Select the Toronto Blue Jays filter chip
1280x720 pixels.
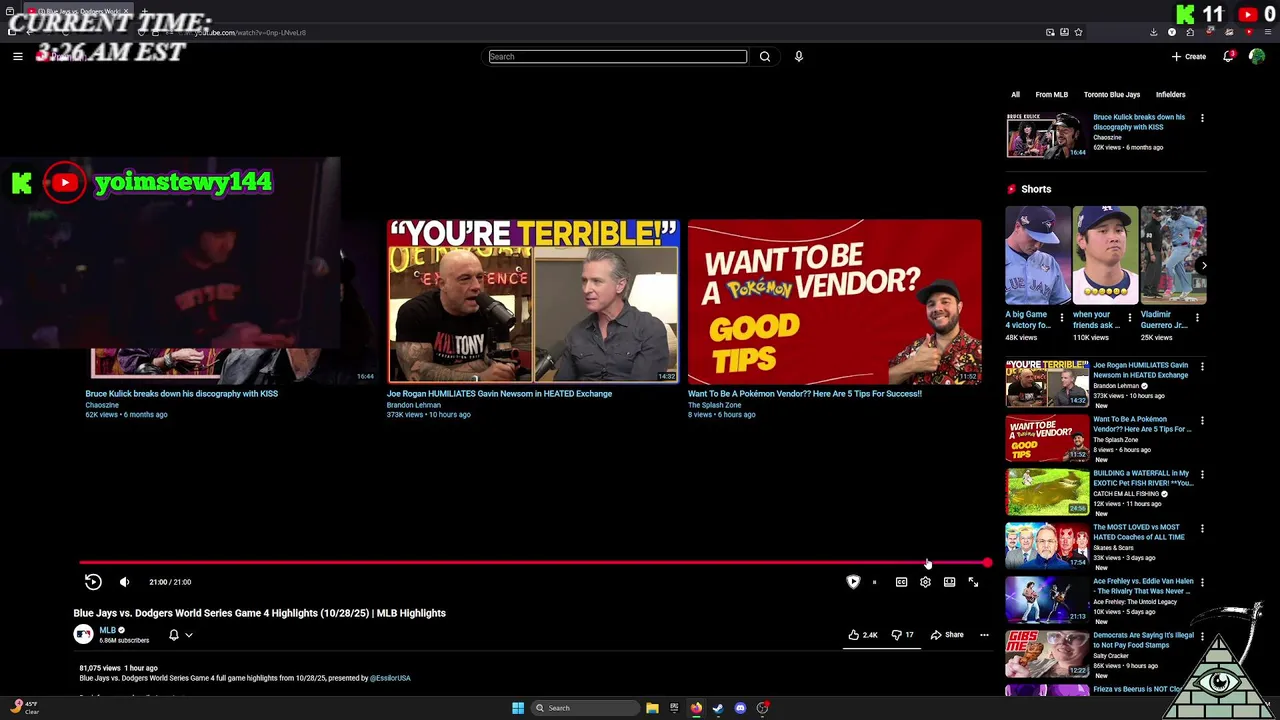(x=1111, y=95)
